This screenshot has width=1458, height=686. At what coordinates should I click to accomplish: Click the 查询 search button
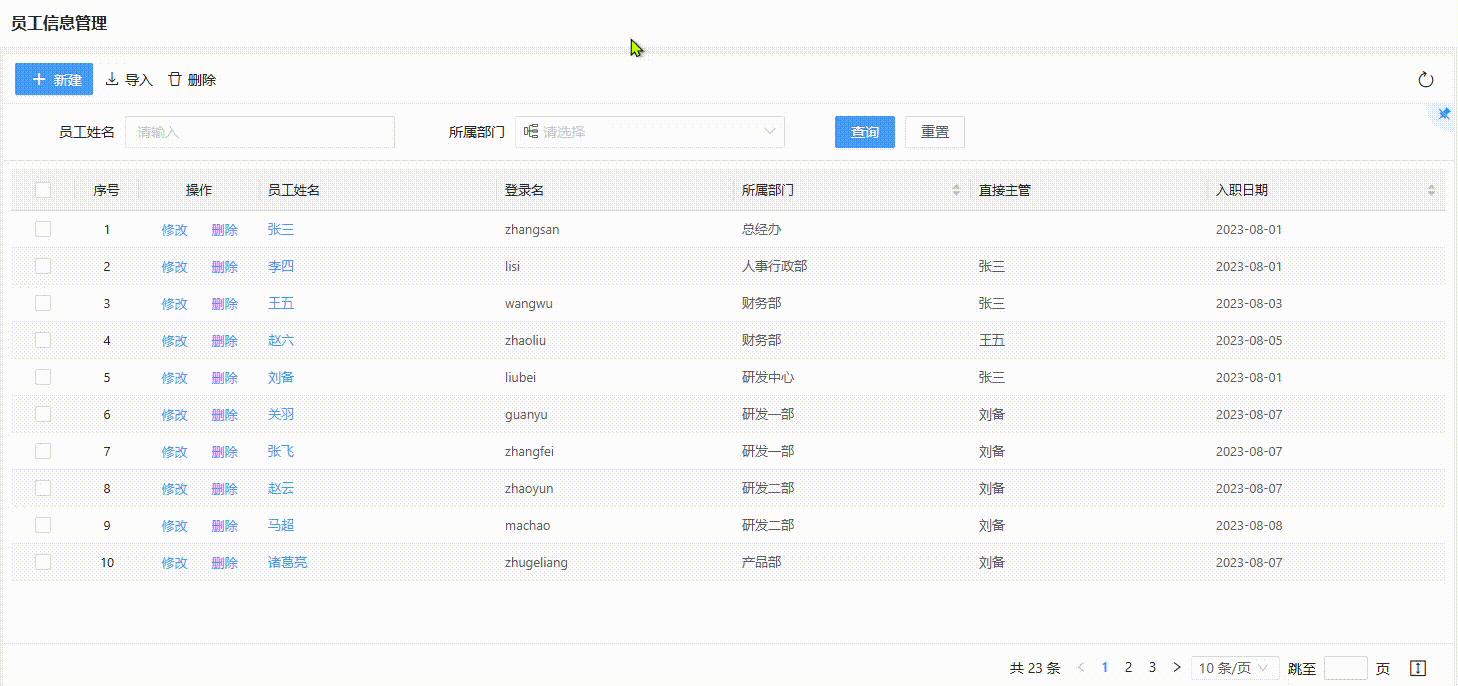(x=864, y=132)
